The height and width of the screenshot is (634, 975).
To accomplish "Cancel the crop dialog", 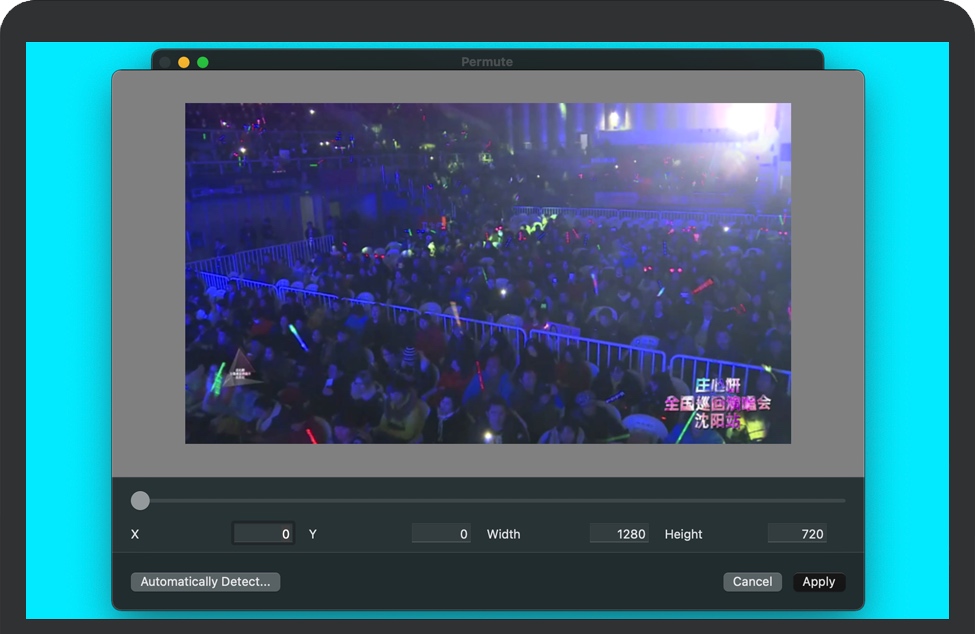I will 752,582.
